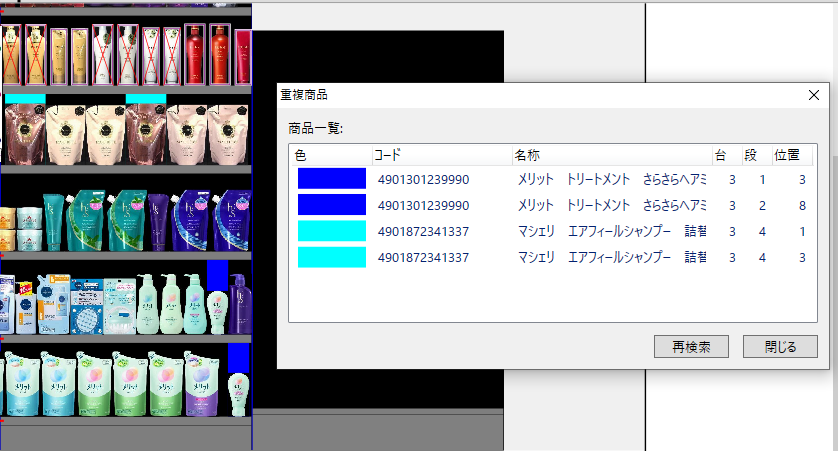
Task: Sort list by 色 column header
Action: point(330,155)
